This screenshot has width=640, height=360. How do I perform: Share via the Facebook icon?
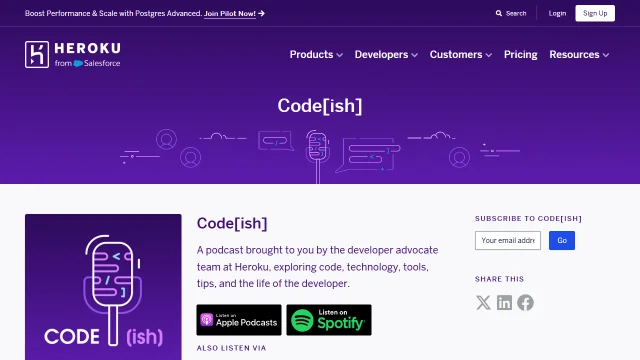click(525, 302)
